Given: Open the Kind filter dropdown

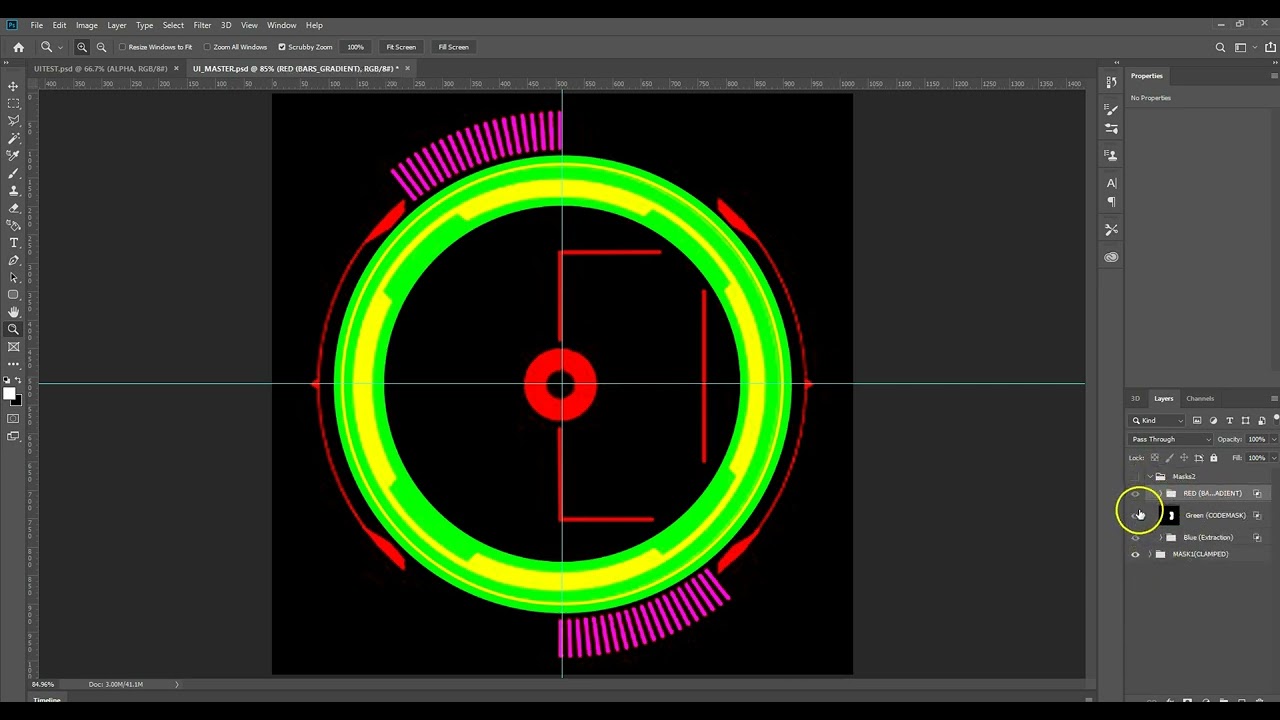Looking at the screenshot, I should (x=1158, y=420).
